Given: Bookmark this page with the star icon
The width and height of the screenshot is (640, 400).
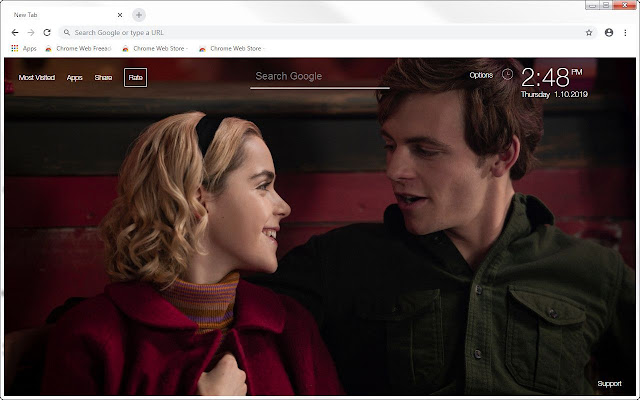Looking at the screenshot, I should coord(589,33).
